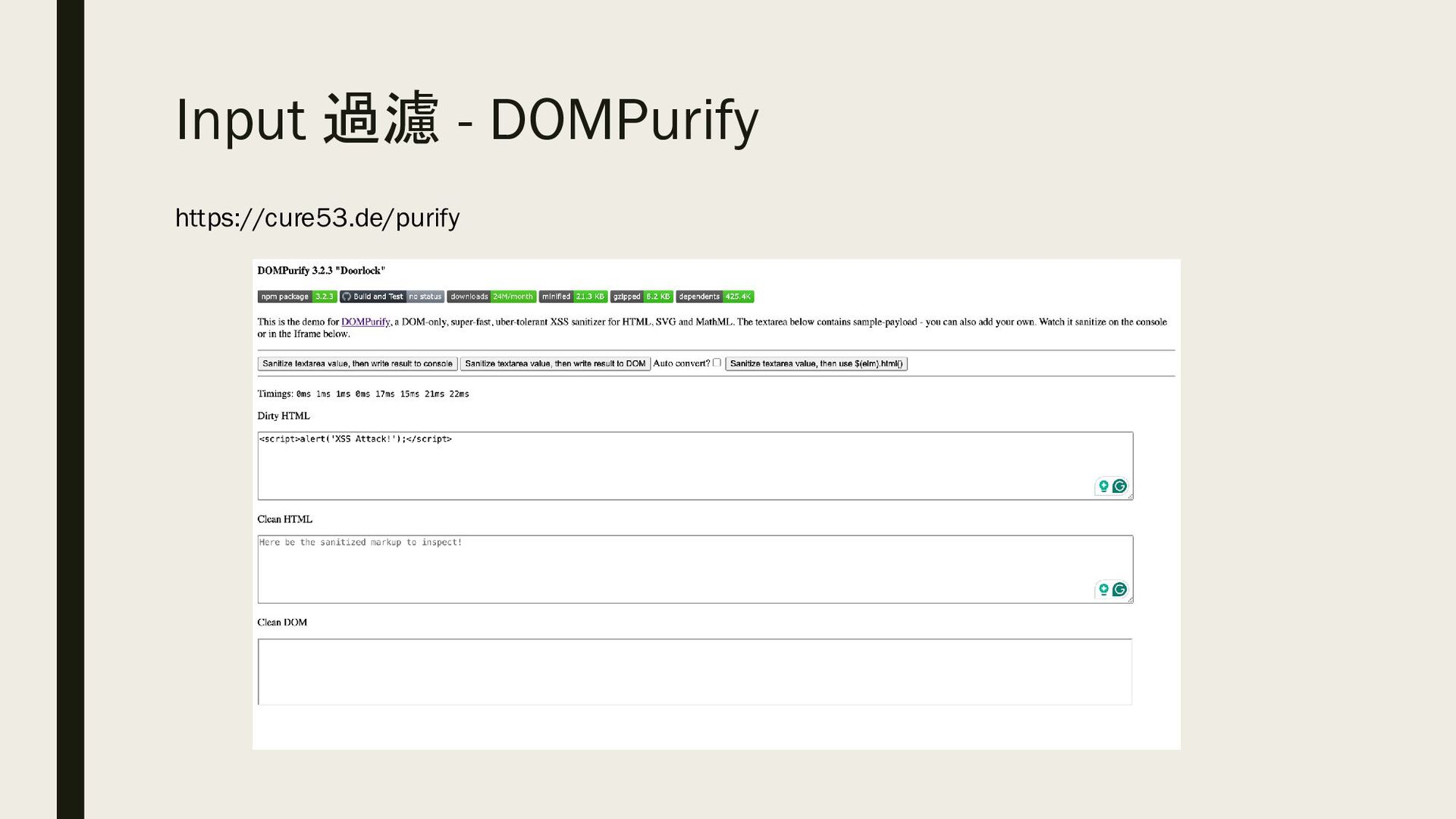Click Sanitize then write result to console
Viewport: 1456px width, 819px height.
tap(357, 364)
